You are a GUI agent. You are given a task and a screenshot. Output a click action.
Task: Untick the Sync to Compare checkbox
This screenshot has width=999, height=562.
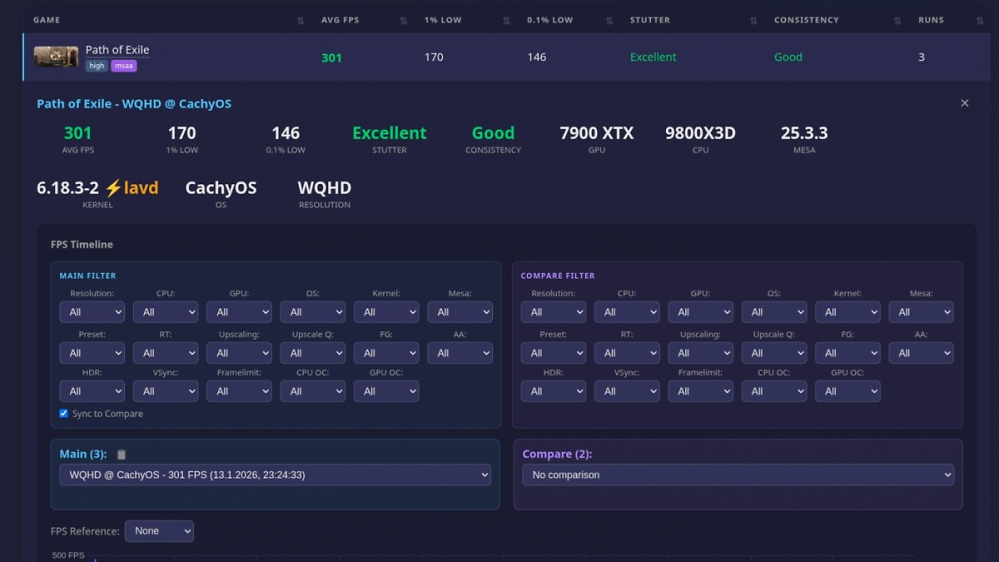coord(64,414)
